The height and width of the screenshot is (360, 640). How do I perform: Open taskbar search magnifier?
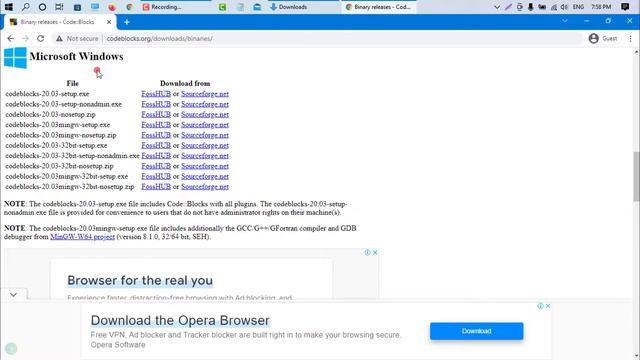tap(25, 7)
